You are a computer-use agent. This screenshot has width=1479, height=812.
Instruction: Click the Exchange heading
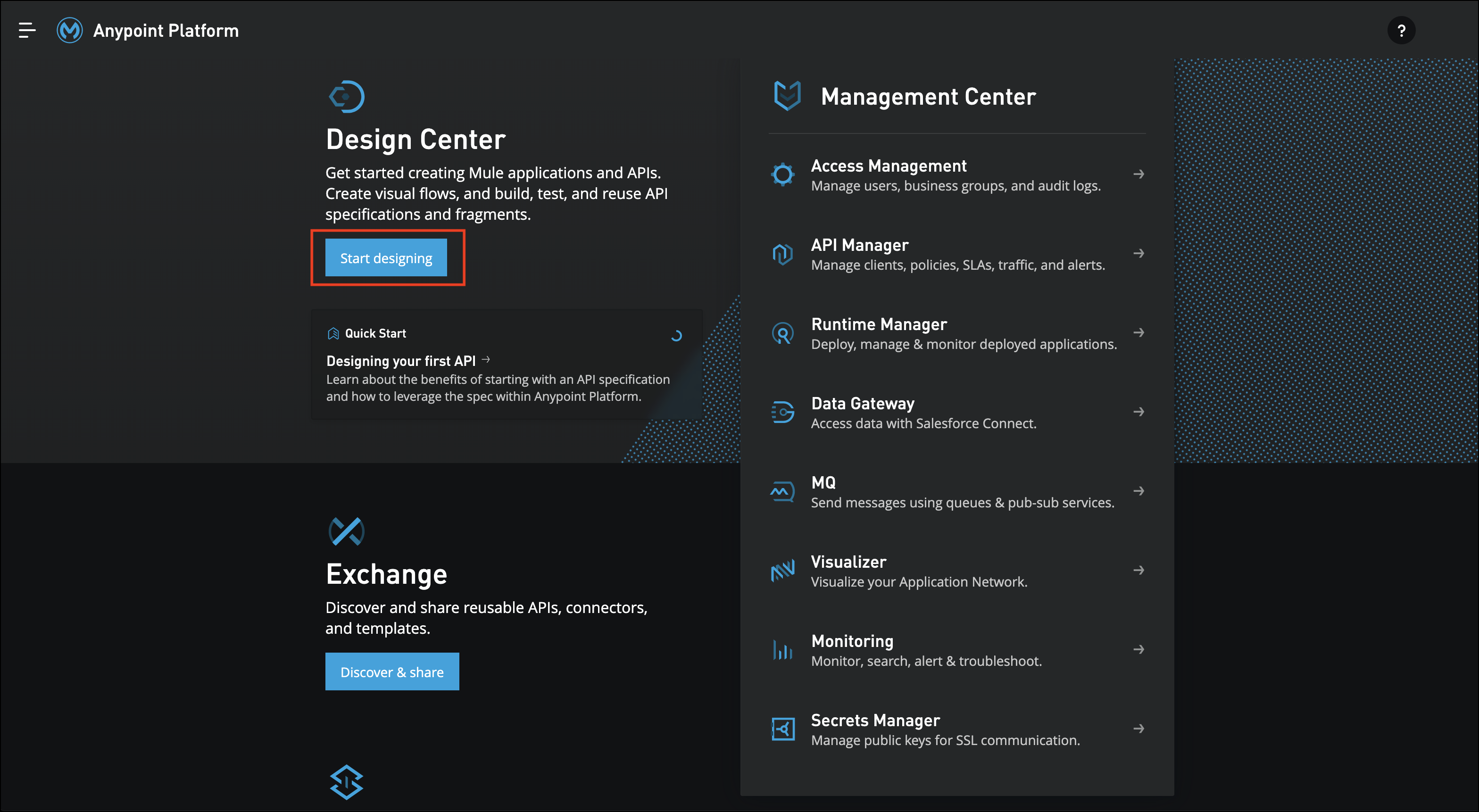click(386, 574)
